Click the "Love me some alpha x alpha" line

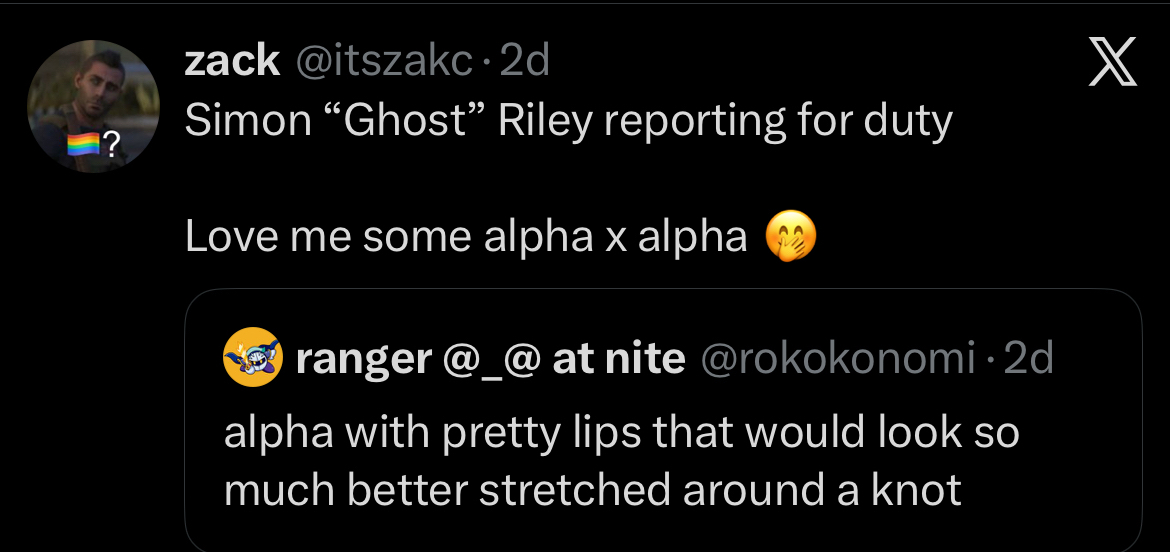coord(466,237)
